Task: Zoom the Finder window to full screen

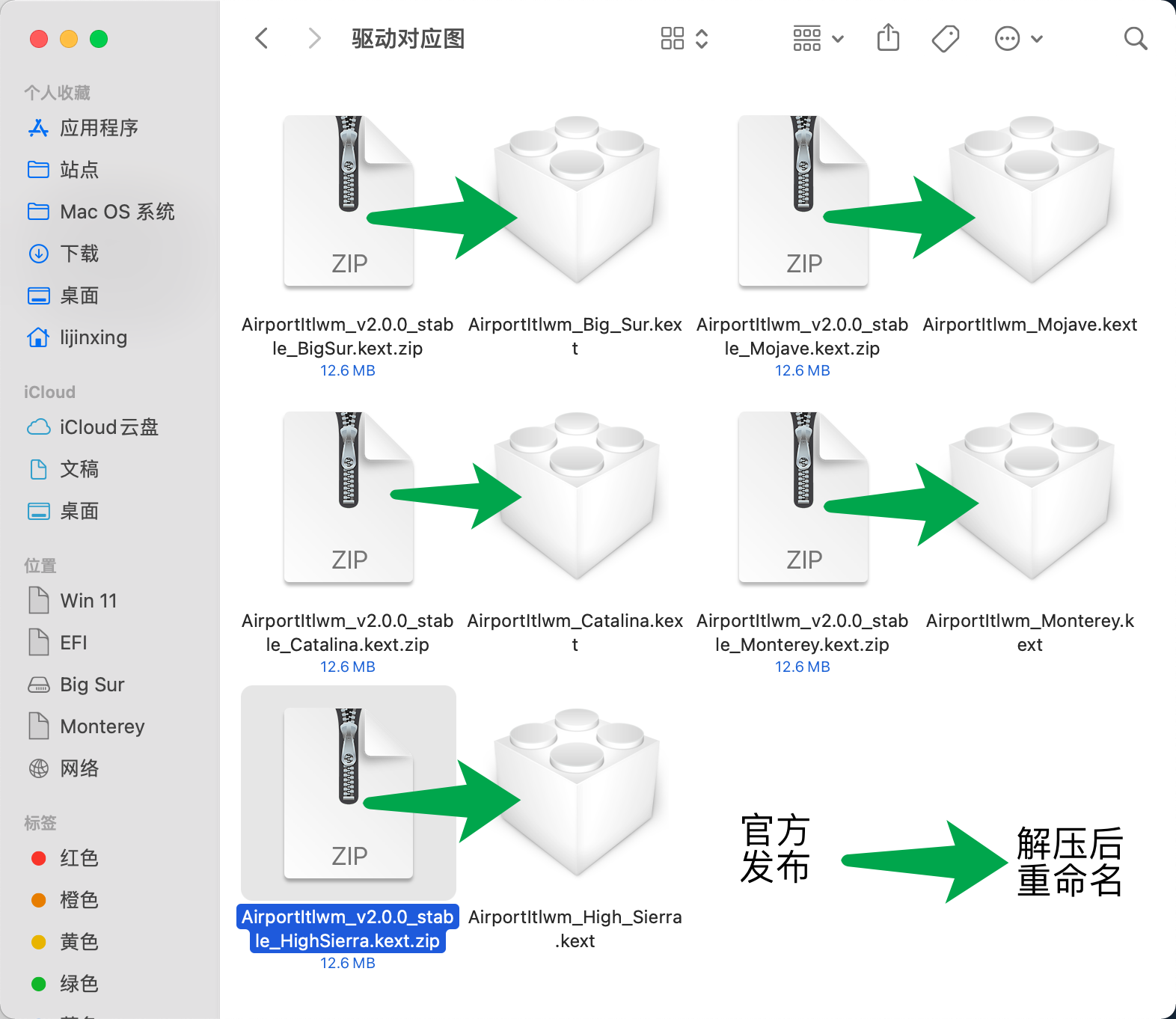Action: pos(99,39)
